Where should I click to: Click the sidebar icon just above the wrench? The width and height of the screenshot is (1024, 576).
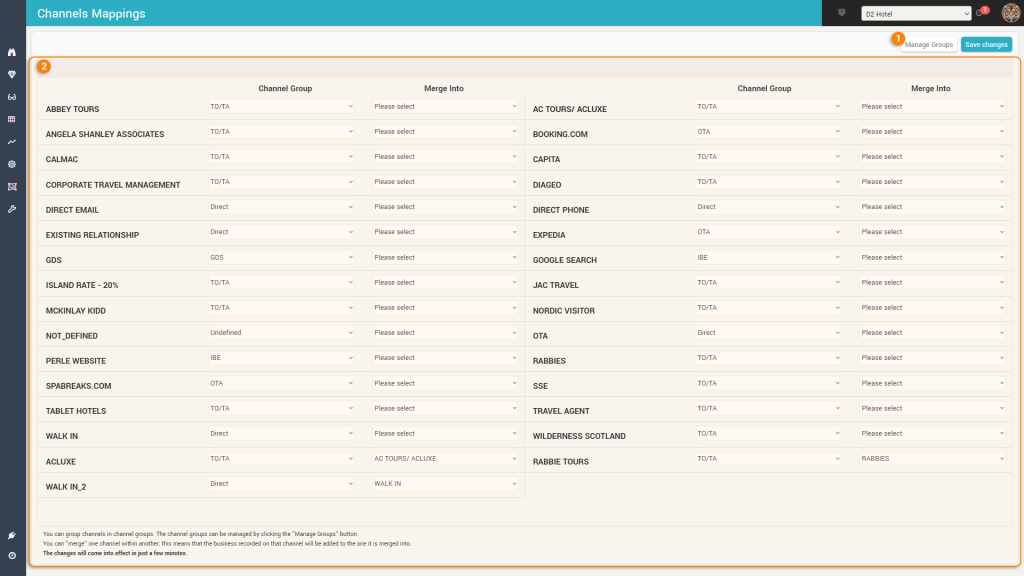[12, 187]
